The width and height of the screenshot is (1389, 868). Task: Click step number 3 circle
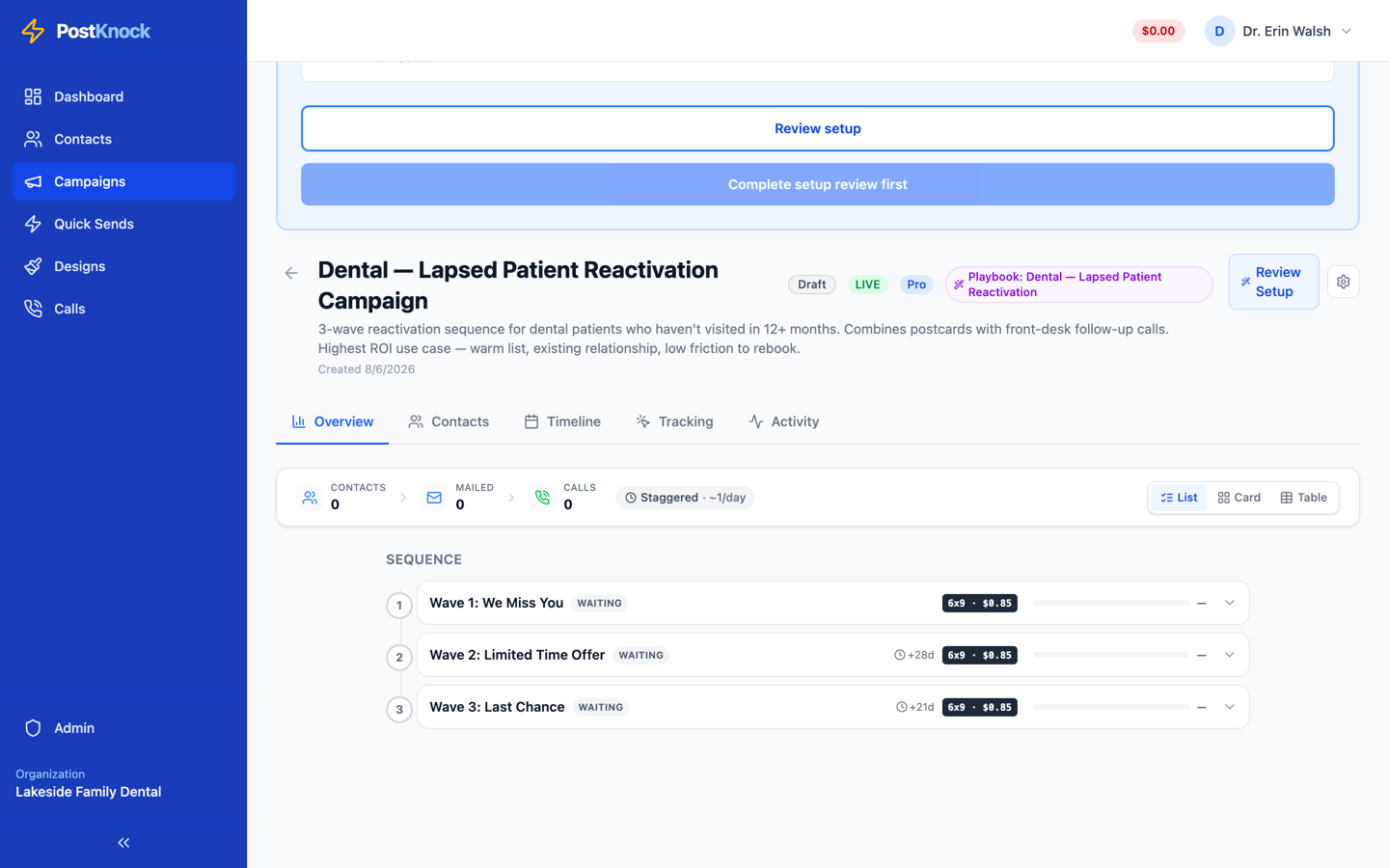click(399, 710)
